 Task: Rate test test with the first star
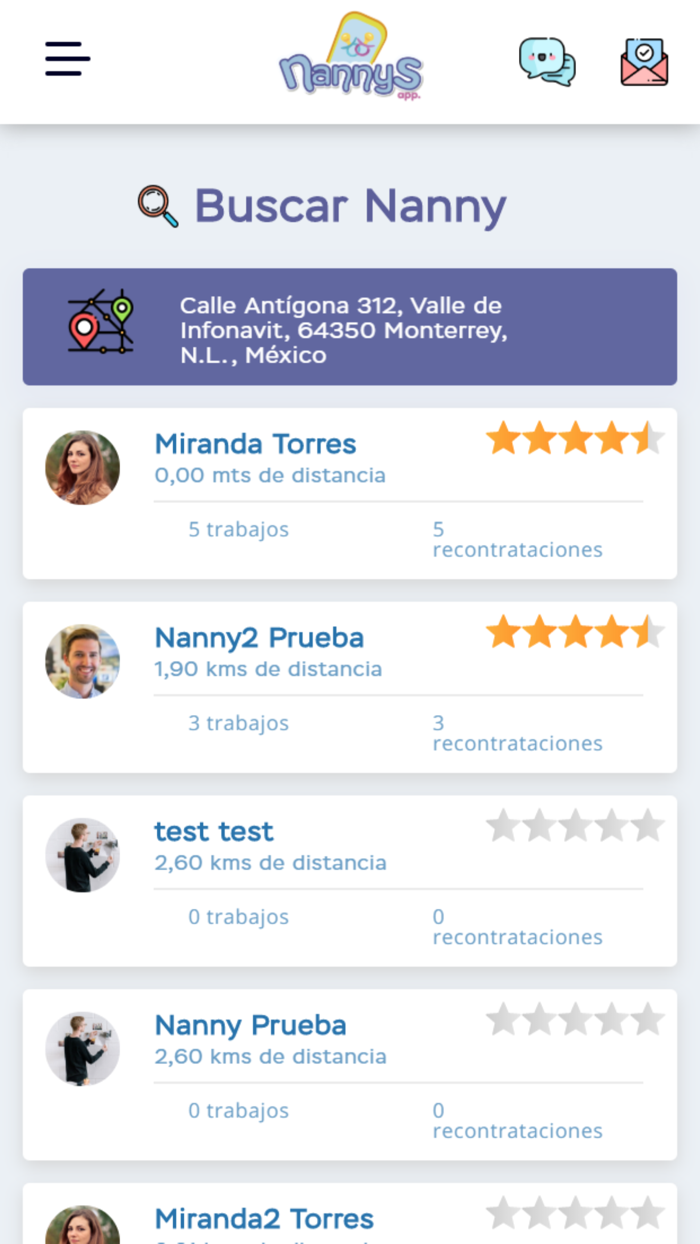[500, 826]
